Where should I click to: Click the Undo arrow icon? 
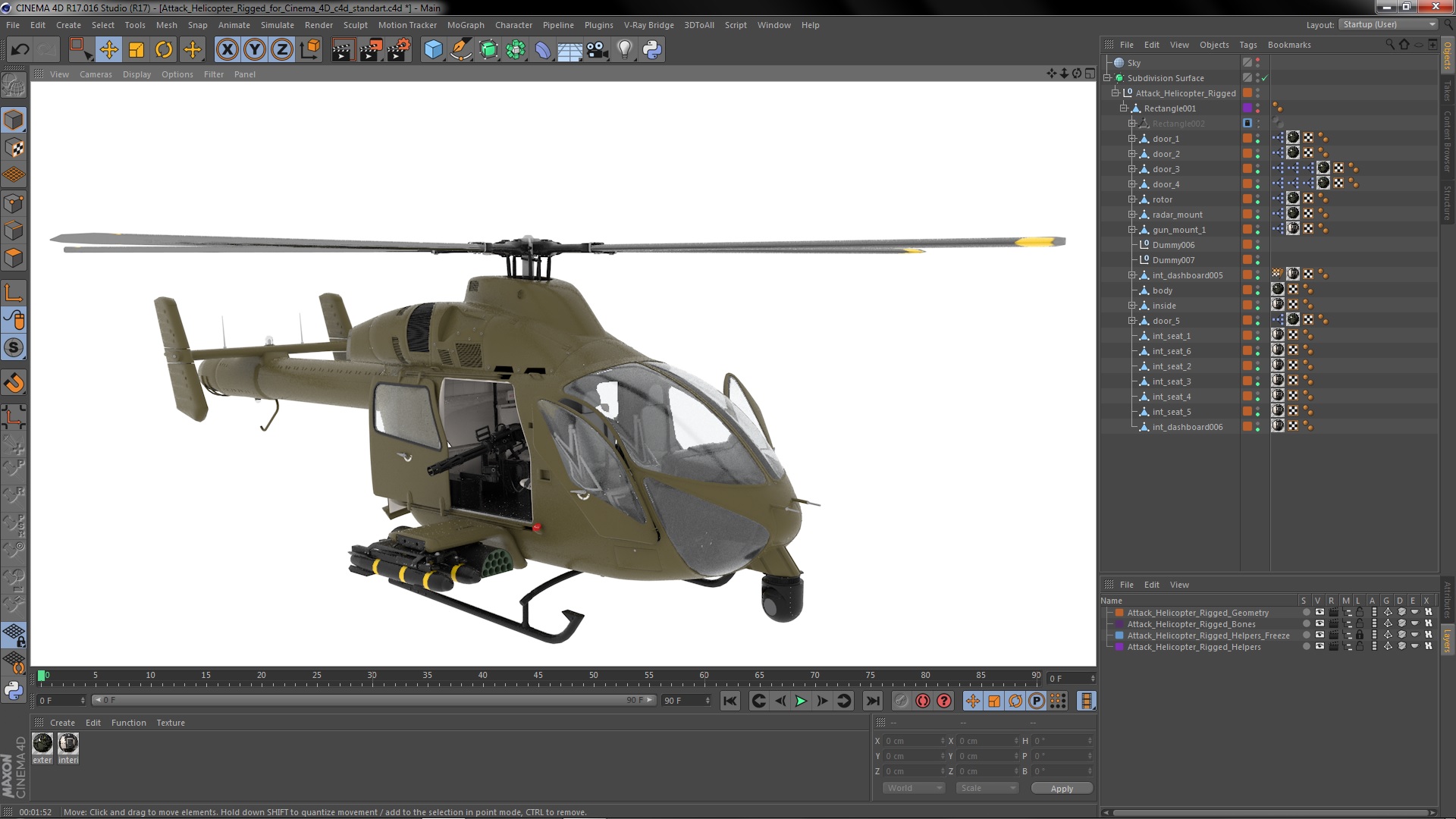20,50
